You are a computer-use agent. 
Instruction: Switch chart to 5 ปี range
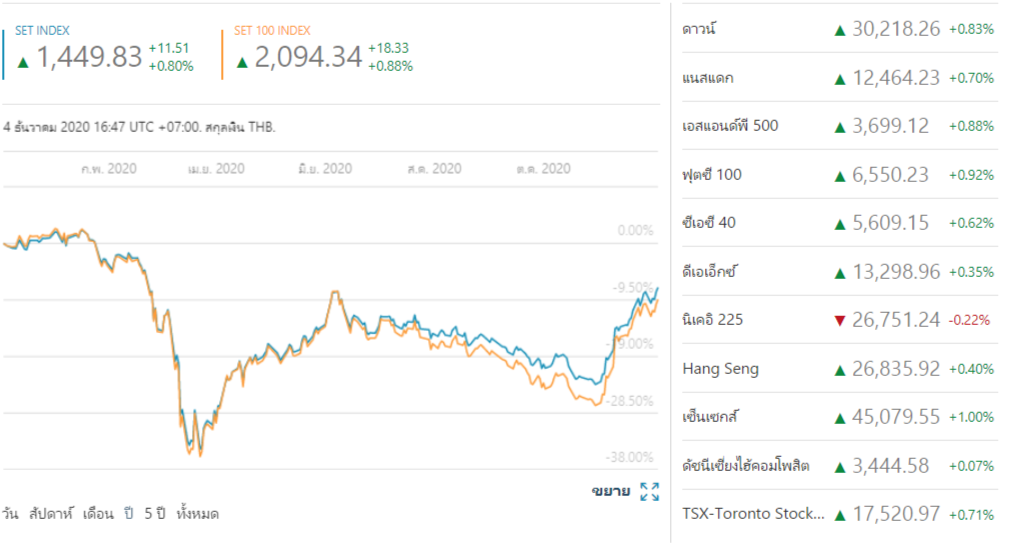[153, 514]
